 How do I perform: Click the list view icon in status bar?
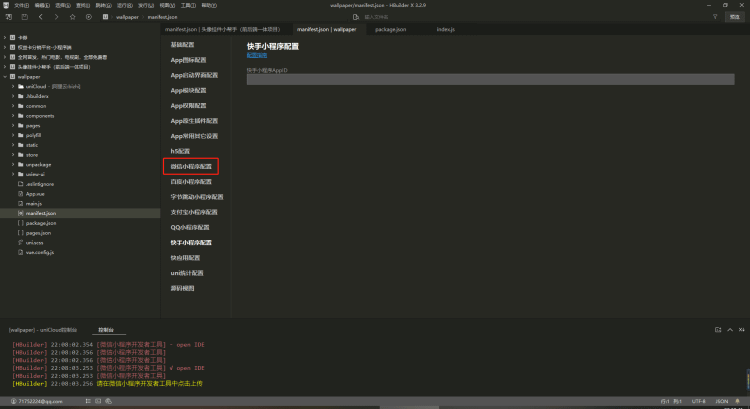click(x=88, y=401)
